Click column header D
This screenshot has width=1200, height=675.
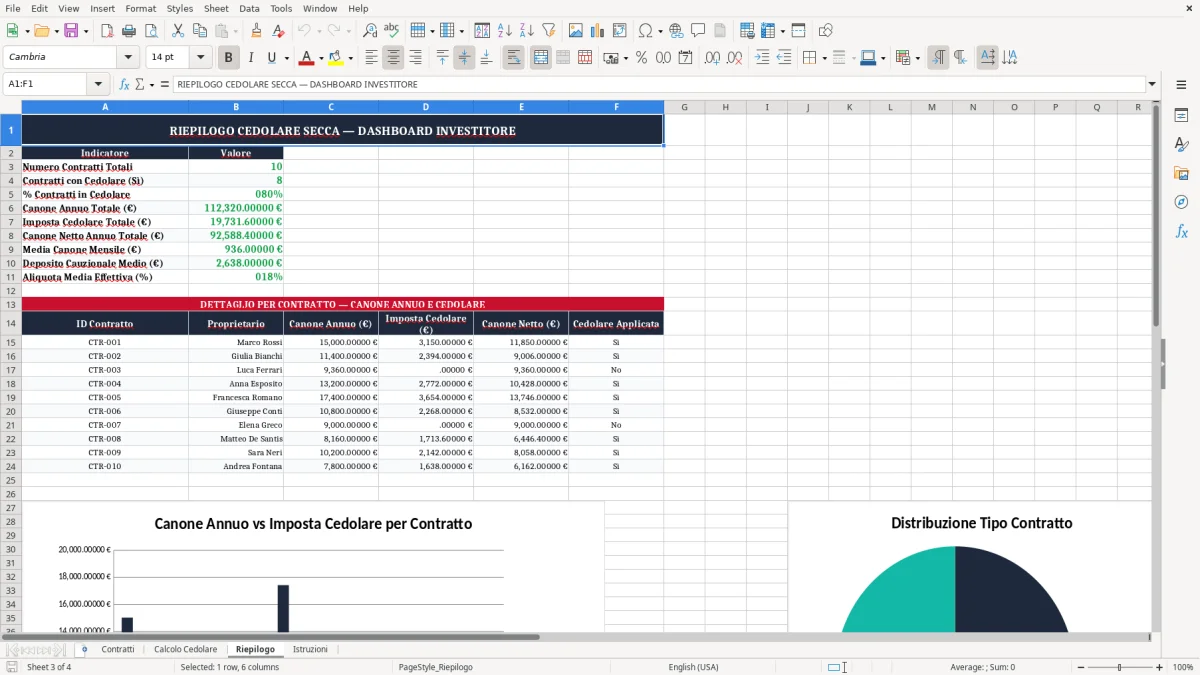pyautogui.click(x=426, y=107)
